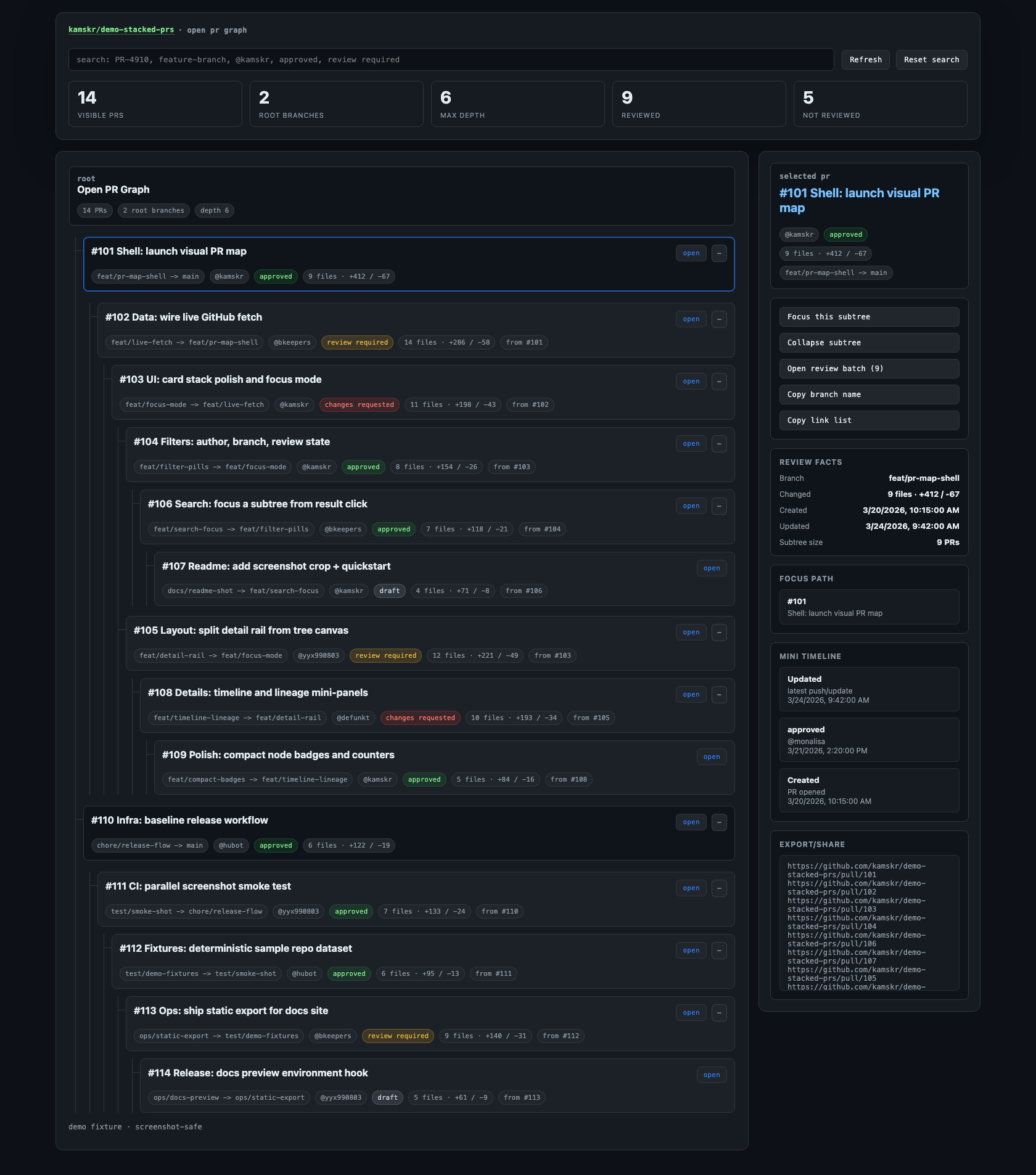This screenshot has height=1175, width=1036.
Task: Click Reset search
Action: click(931, 59)
